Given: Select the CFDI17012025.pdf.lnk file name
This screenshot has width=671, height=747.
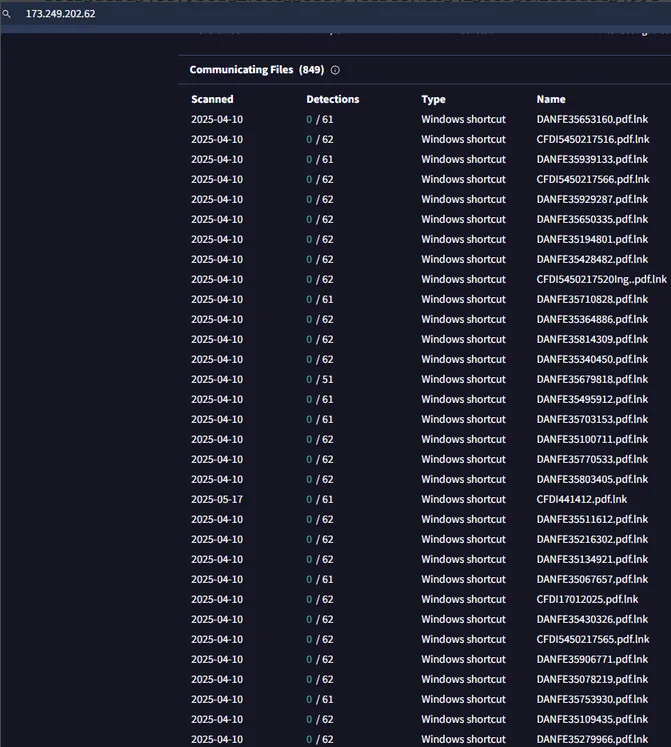Looking at the screenshot, I should (x=587, y=599).
